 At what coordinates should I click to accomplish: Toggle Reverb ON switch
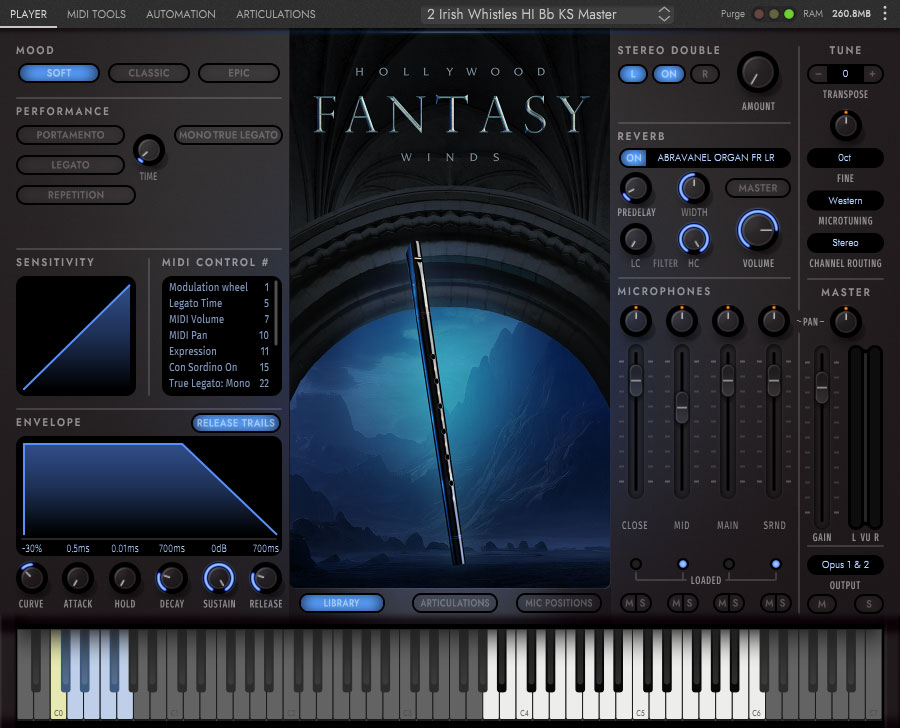634,158
